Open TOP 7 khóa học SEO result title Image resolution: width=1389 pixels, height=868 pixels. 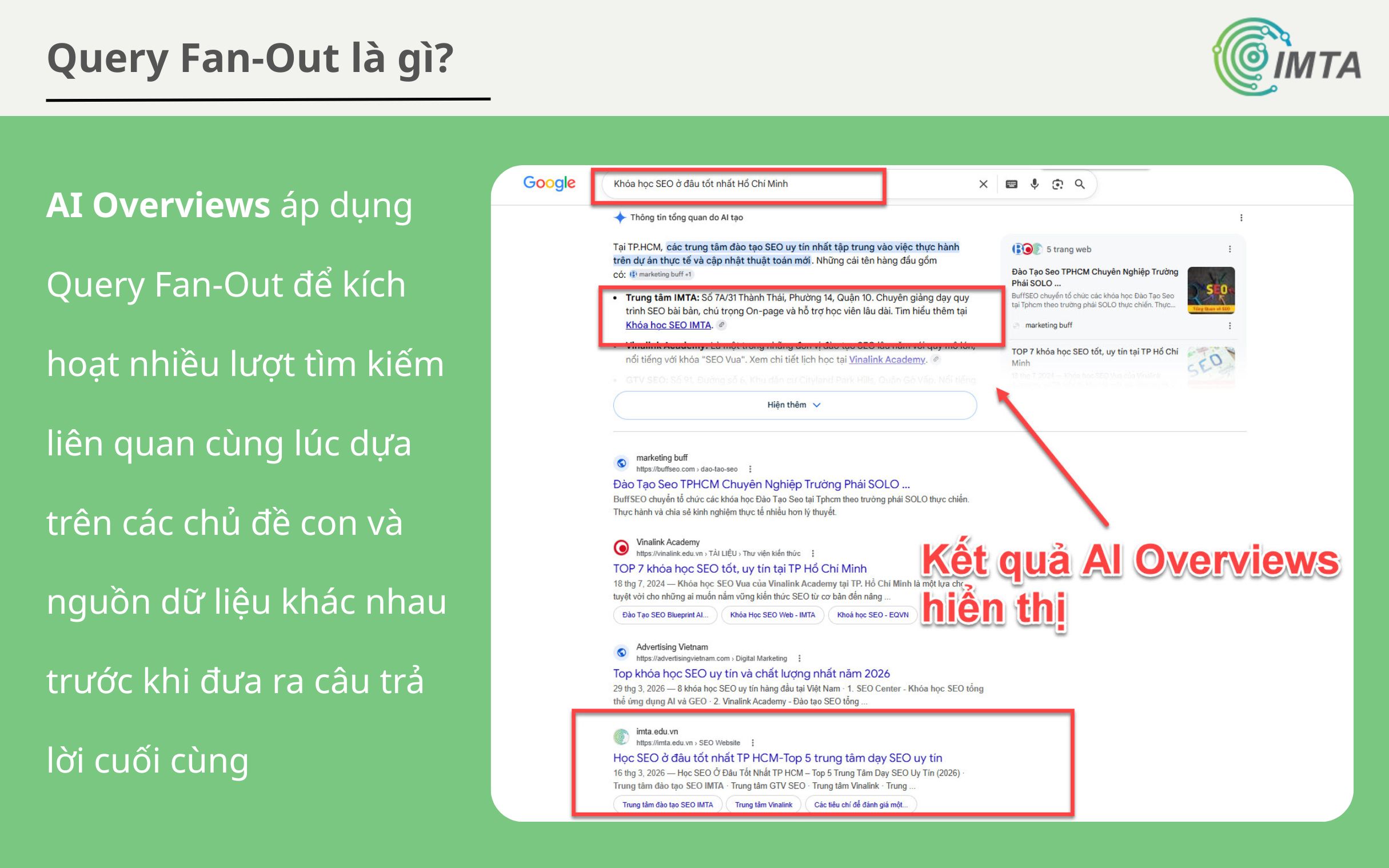coord(740,569)
